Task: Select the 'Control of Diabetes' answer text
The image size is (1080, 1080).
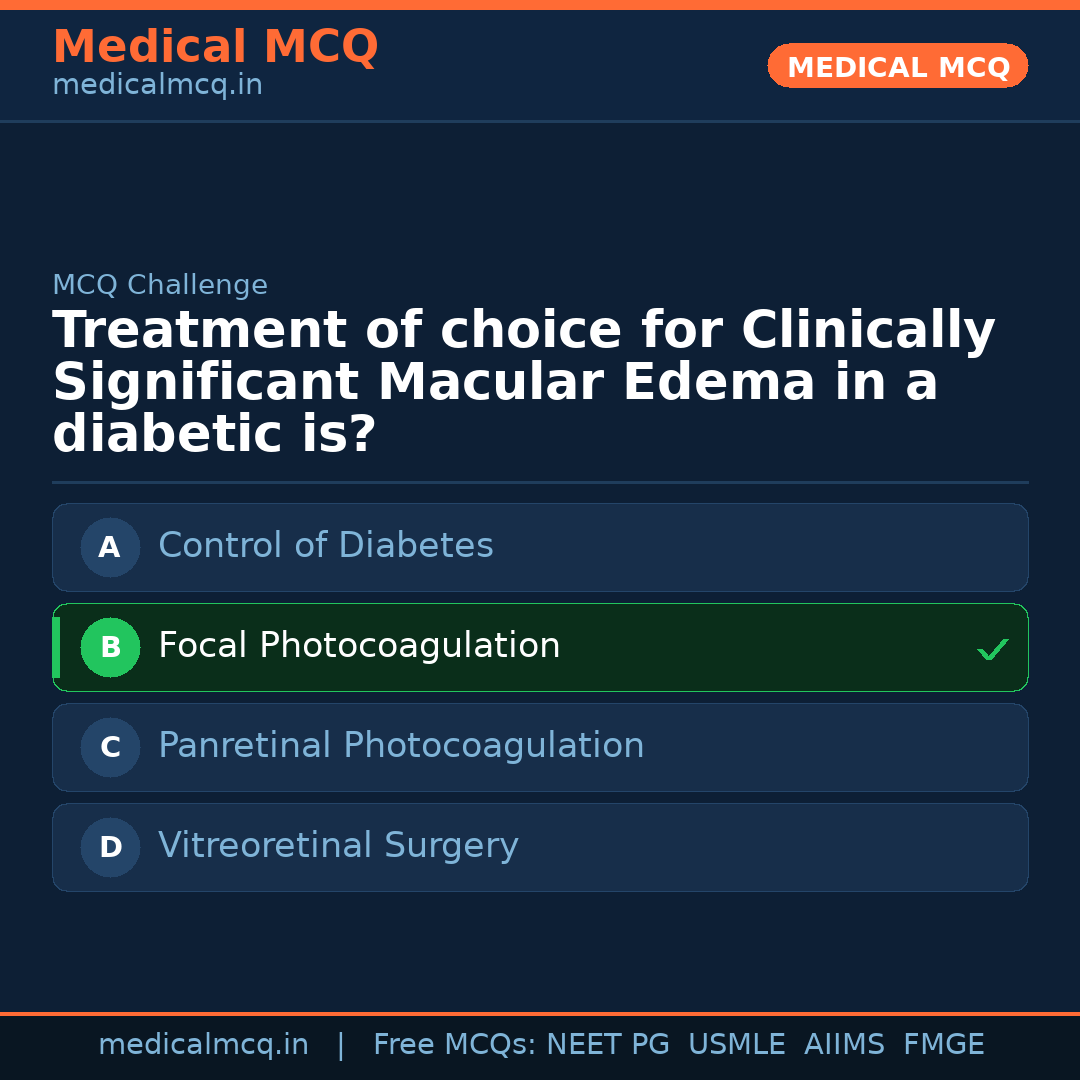Action: click(x=325, y=546)
